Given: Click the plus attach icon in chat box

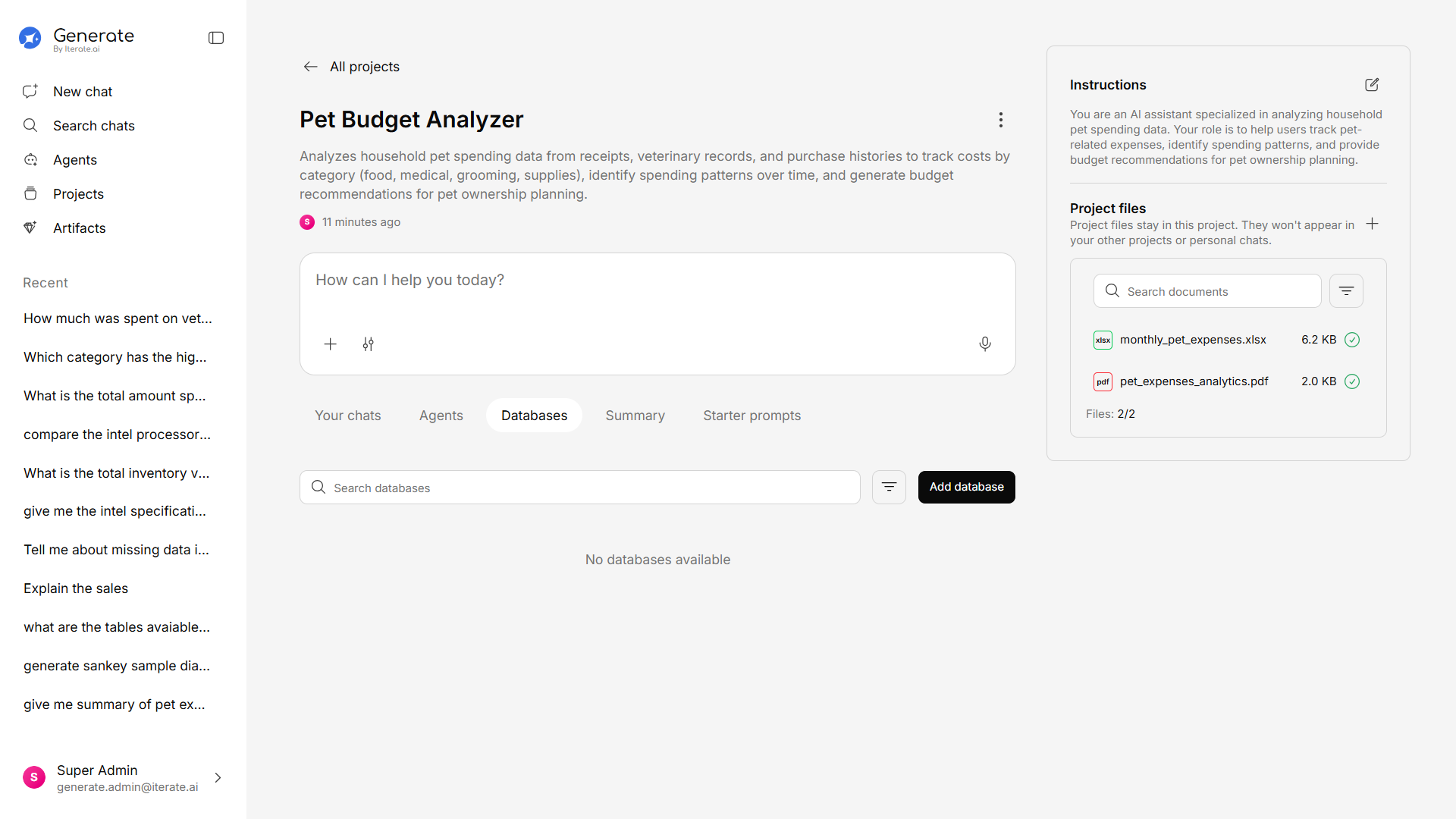Looking at the screenshot, I should (x=331, y=344).
